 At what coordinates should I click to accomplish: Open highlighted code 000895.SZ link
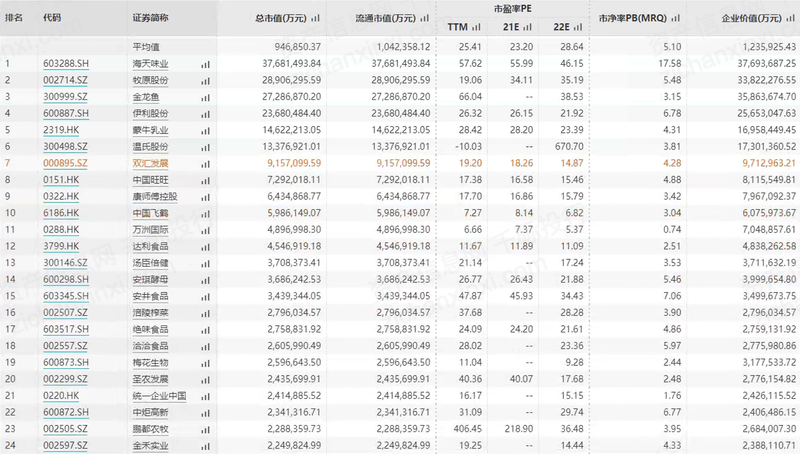coord(65,163)
